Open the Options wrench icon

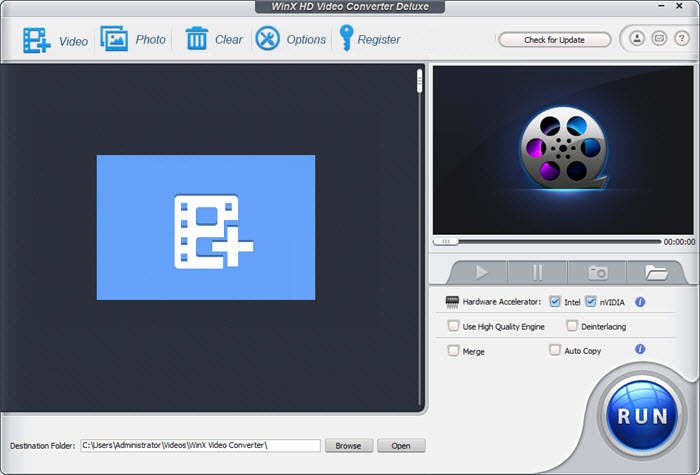(267, 38)
